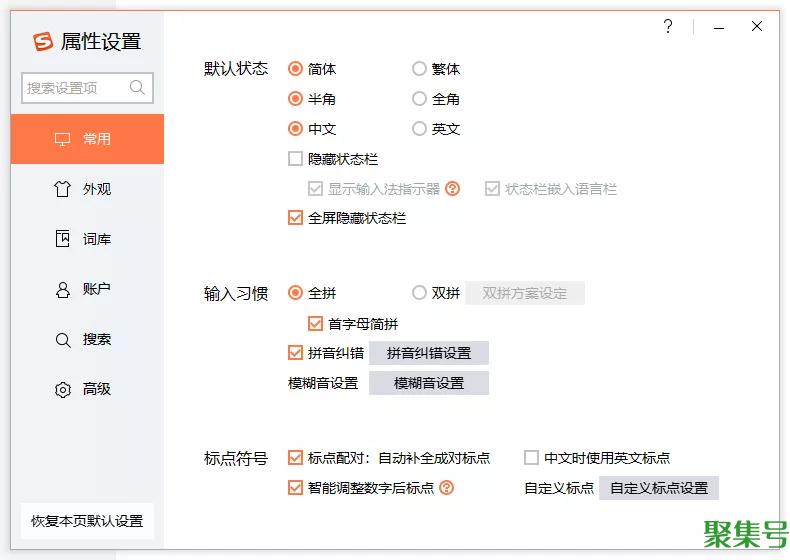Viewport: 790px width, 560px height.
Task: Select the 繁体 radio button
Action: 420,69
